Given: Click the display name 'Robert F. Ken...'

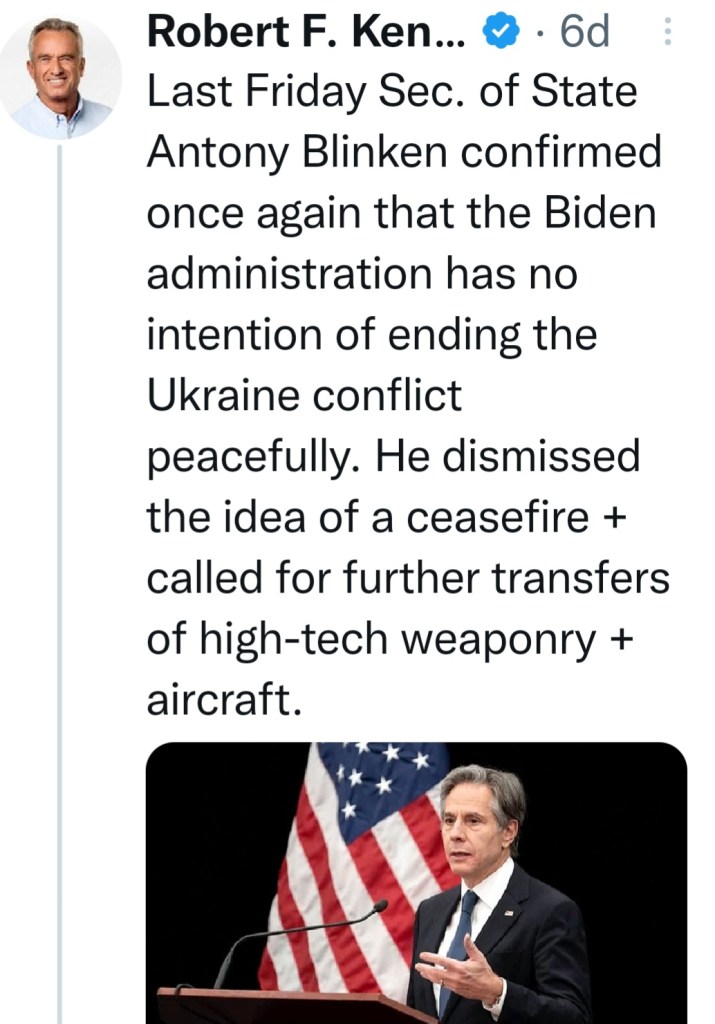Looking at the screenshot, I should click(305, 33).
